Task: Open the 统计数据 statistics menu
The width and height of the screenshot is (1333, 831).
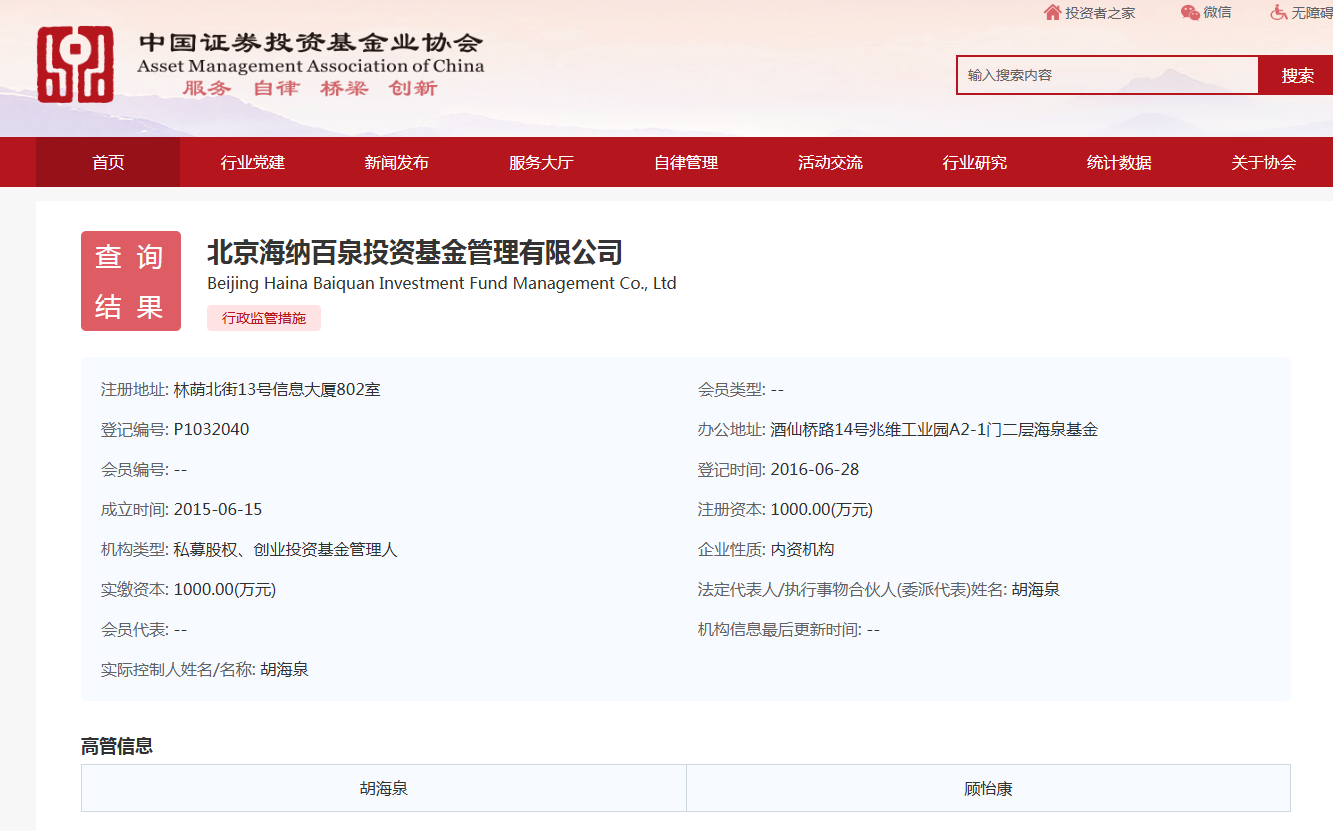Action: click(1119, 162)
